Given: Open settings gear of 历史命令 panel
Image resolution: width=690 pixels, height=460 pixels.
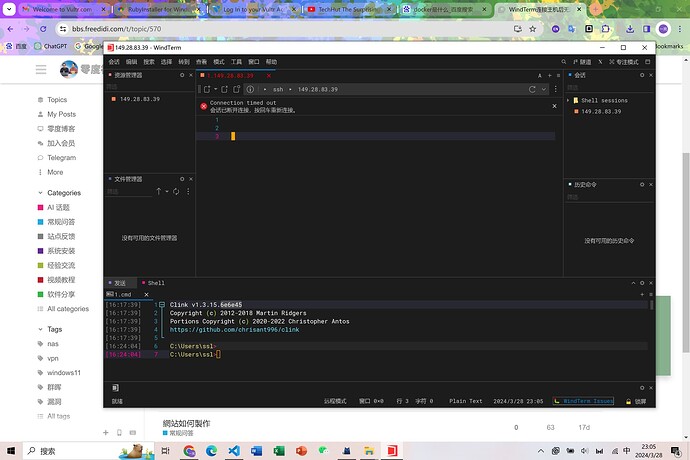Looking at the screenshot, I should click(x=642, y=184).
